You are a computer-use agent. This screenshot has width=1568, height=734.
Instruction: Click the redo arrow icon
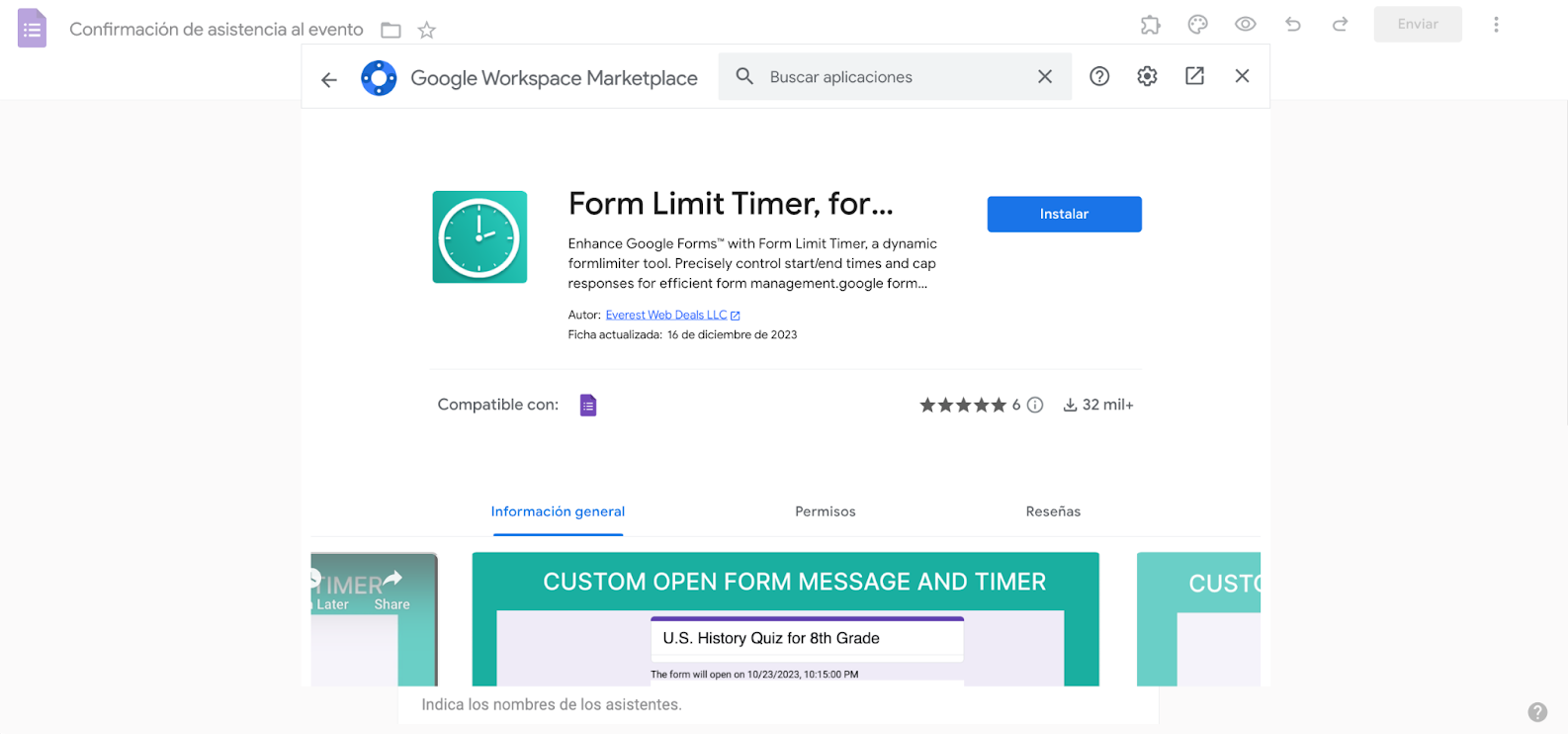point(1340,25)
